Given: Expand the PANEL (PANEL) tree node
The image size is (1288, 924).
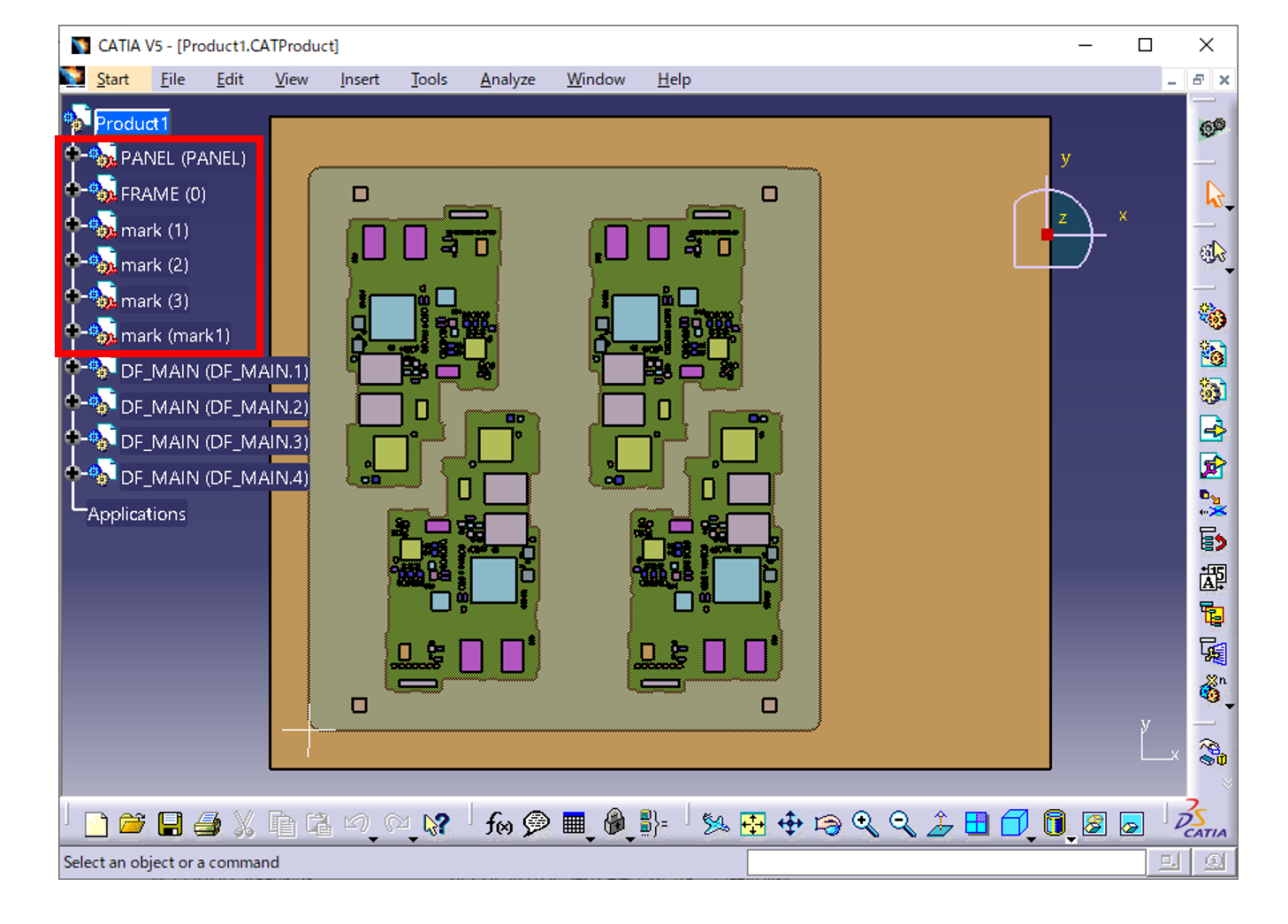Looking at the screenshot, I should [x=73, y=153].
